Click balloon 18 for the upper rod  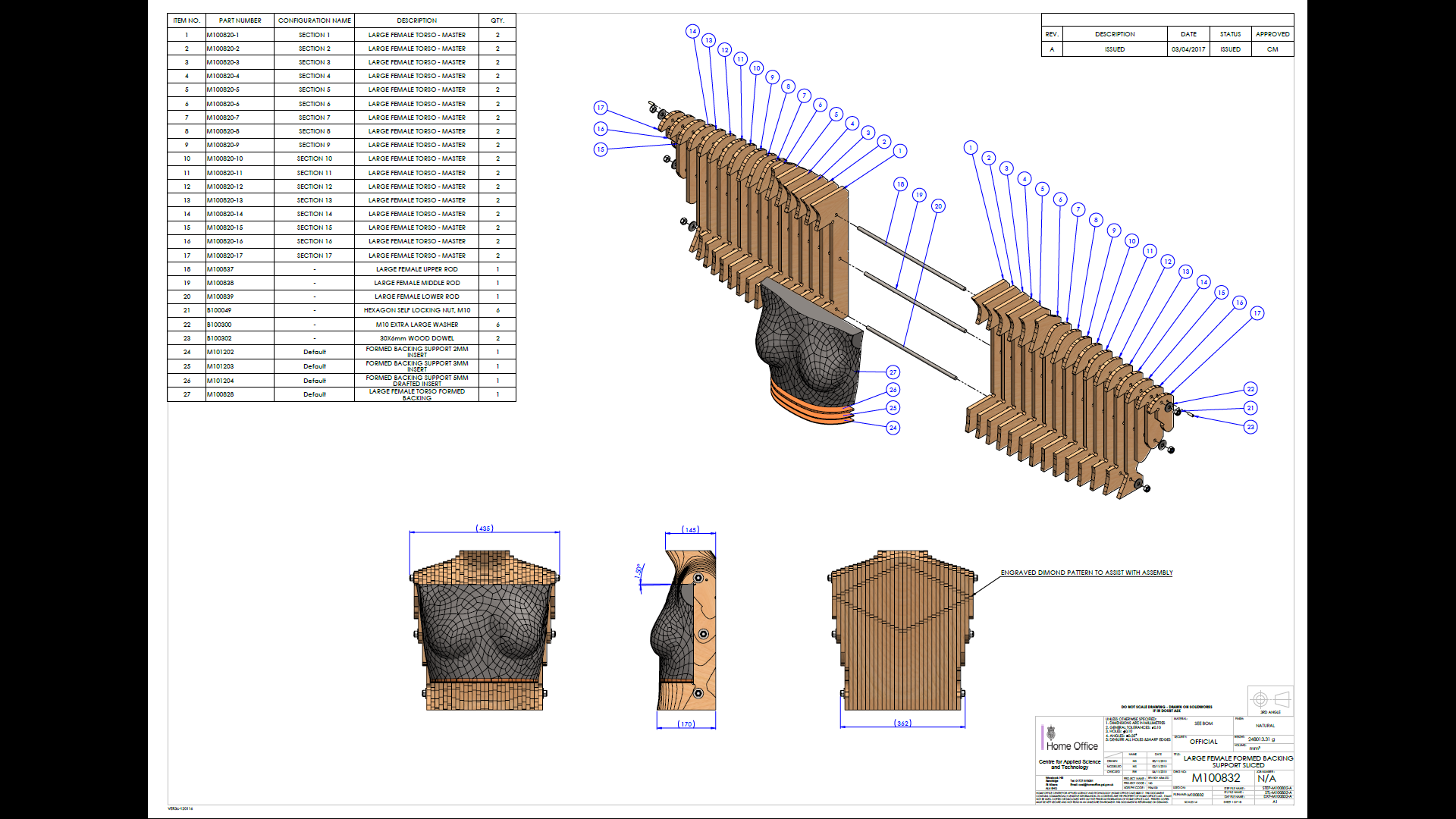pyautogui.click(x=900, y=184)
